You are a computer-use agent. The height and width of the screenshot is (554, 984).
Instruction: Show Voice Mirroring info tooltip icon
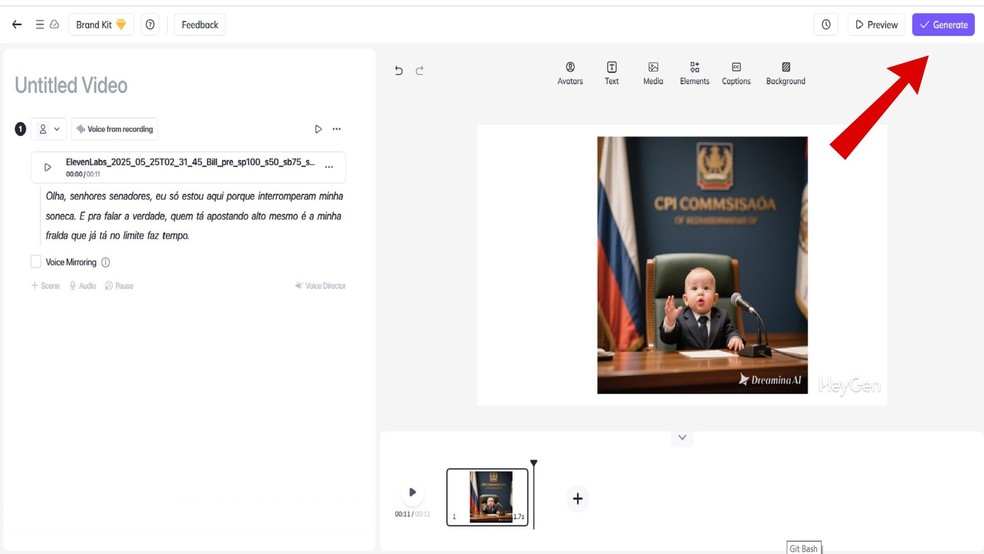105,262
